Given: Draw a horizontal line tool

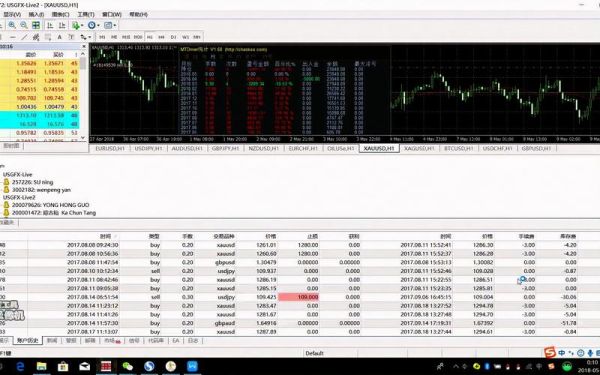Looking at the screenshot, I should coord(13,37).
